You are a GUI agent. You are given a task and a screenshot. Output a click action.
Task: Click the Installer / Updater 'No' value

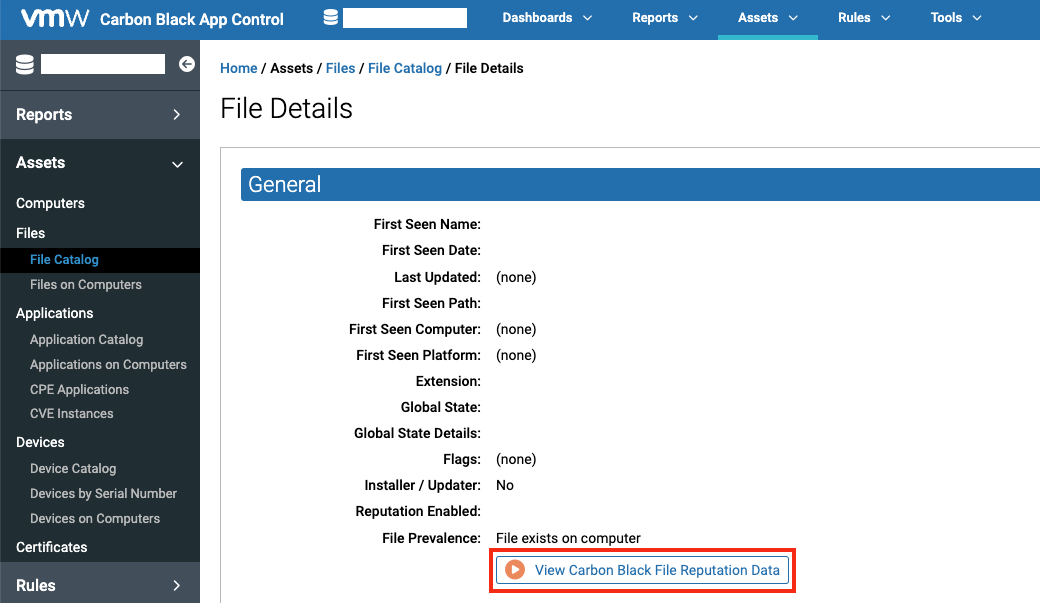(505, 486)
